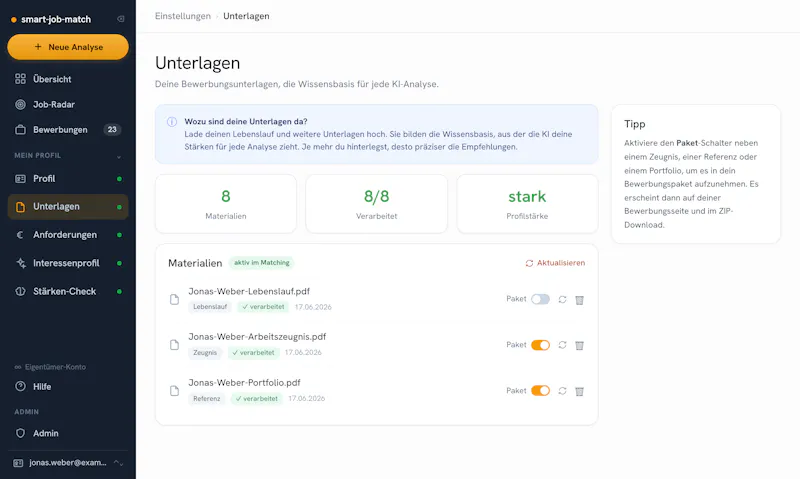Click the Einstellungen breadcrumb link

point(183,16)
